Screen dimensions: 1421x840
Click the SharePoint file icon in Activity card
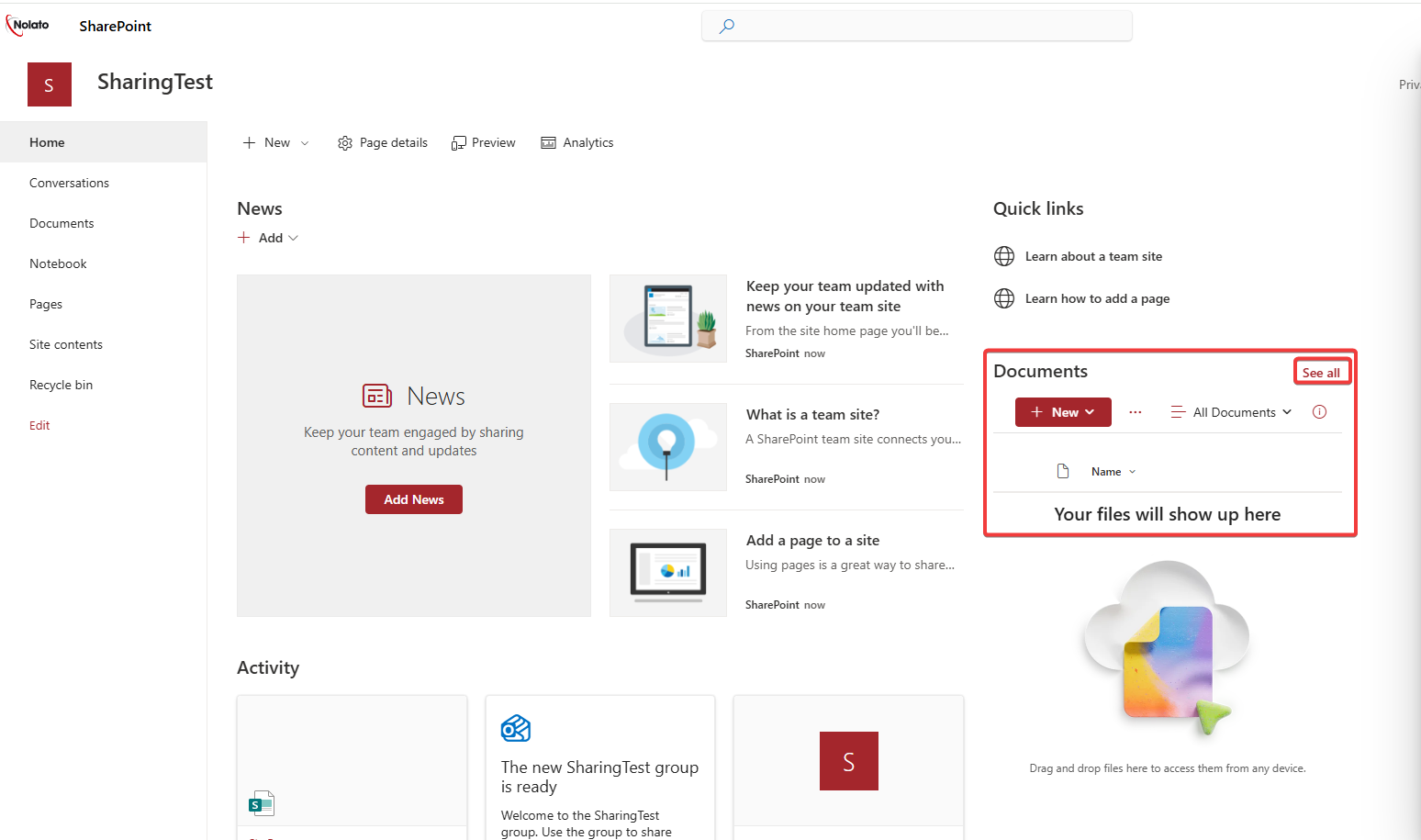(x=262, y=803)
